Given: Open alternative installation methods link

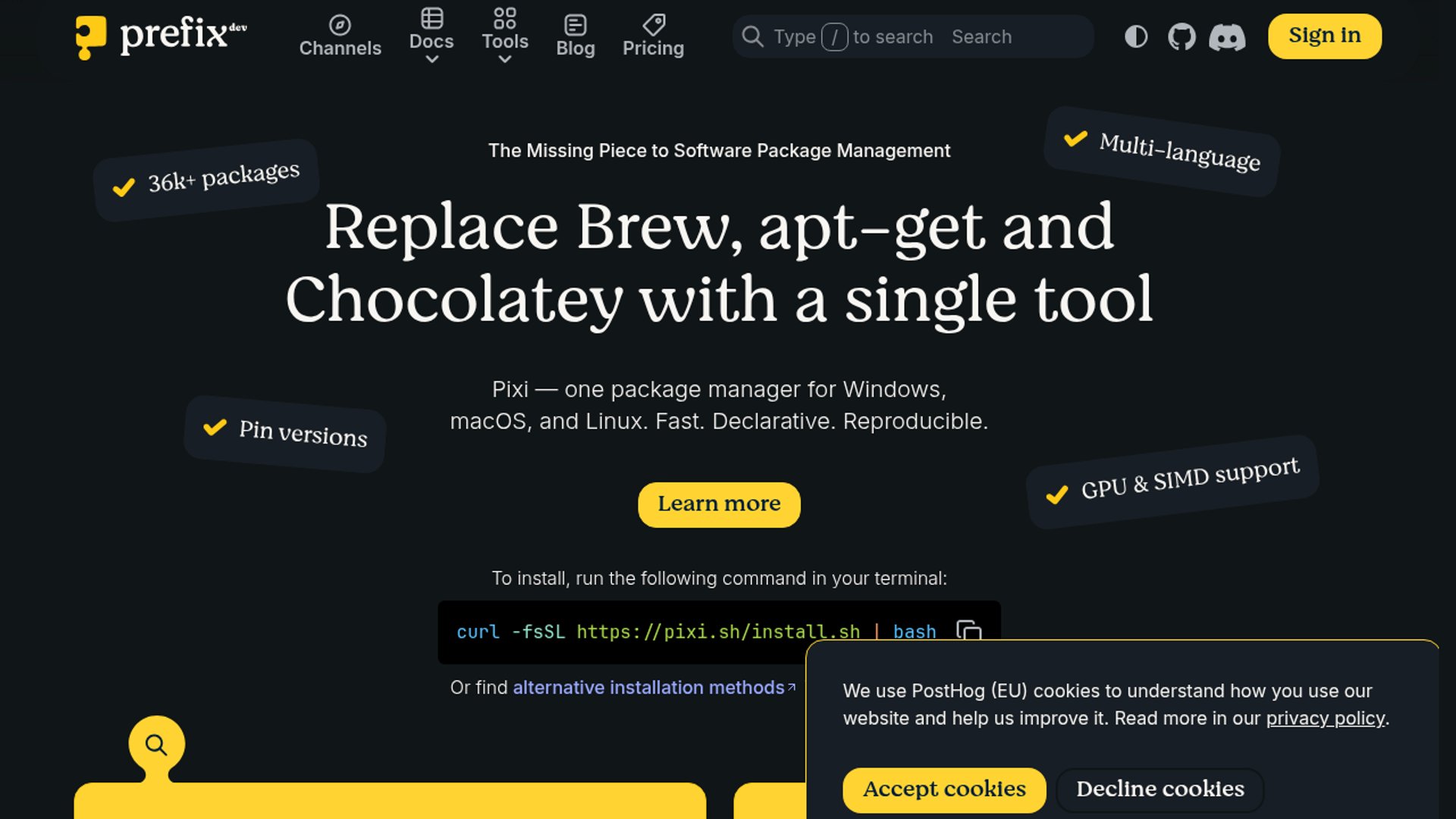Looking at the screenshot, I should [x=649, y=687].
